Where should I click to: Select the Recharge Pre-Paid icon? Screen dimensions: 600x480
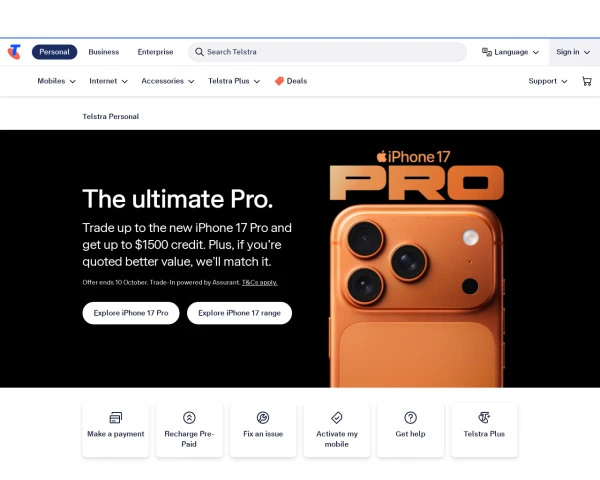(x=189, y=417)
